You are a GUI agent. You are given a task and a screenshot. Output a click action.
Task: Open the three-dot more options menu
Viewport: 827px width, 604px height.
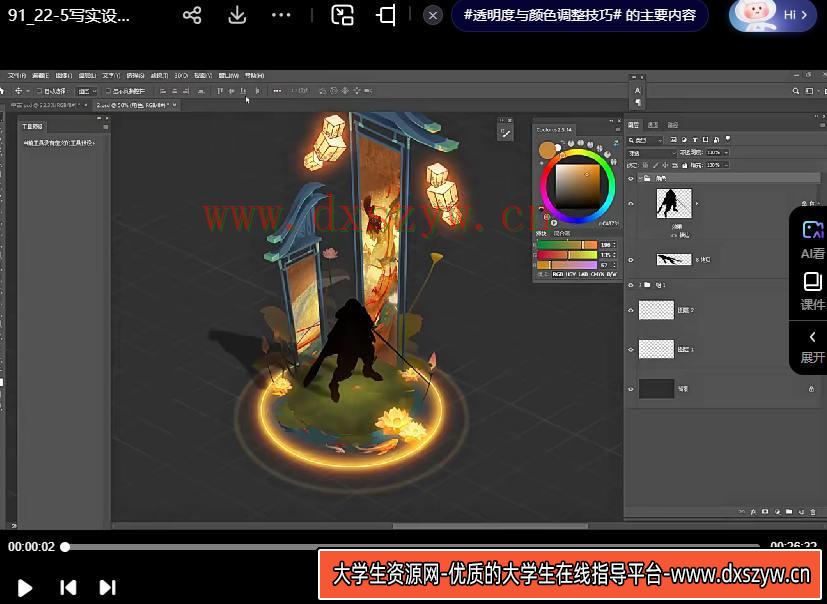click(x=281, y=15)
